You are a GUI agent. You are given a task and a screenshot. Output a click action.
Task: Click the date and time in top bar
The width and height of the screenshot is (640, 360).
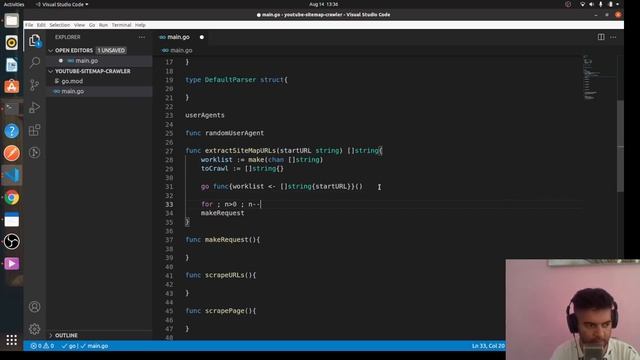323,4
